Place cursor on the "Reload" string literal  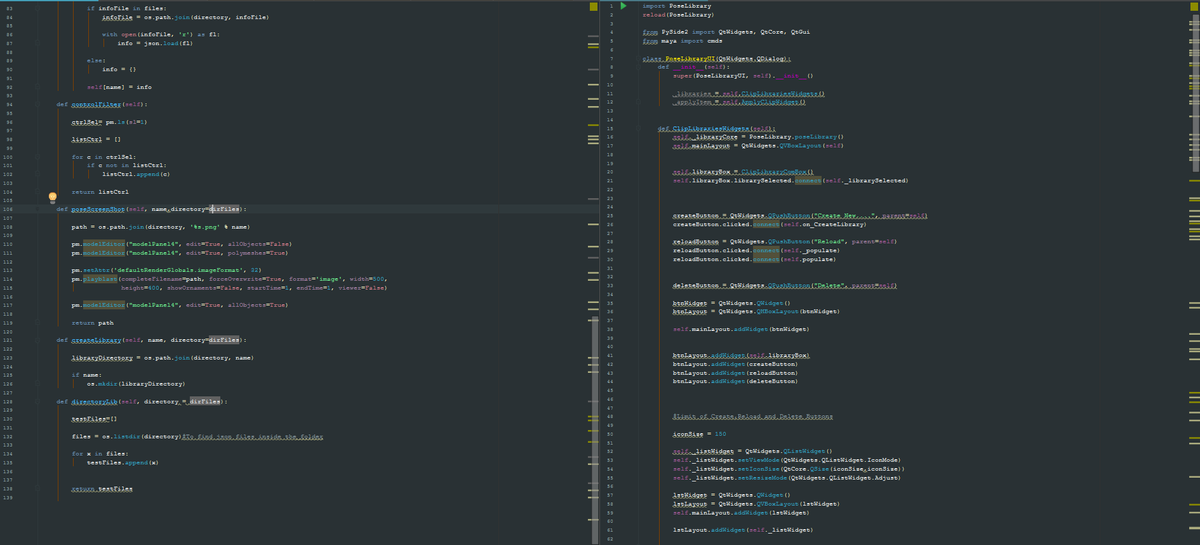tap(826, 241)
